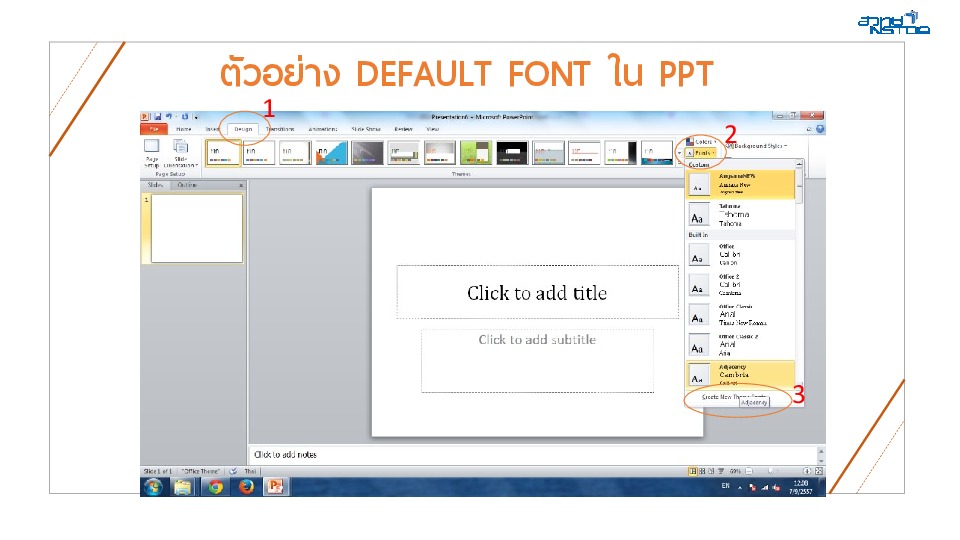The width and height of the screenshot is (960, 540).
Task: Choose the Adjacency Cambria font set
Action: click(x=740, y=374)
